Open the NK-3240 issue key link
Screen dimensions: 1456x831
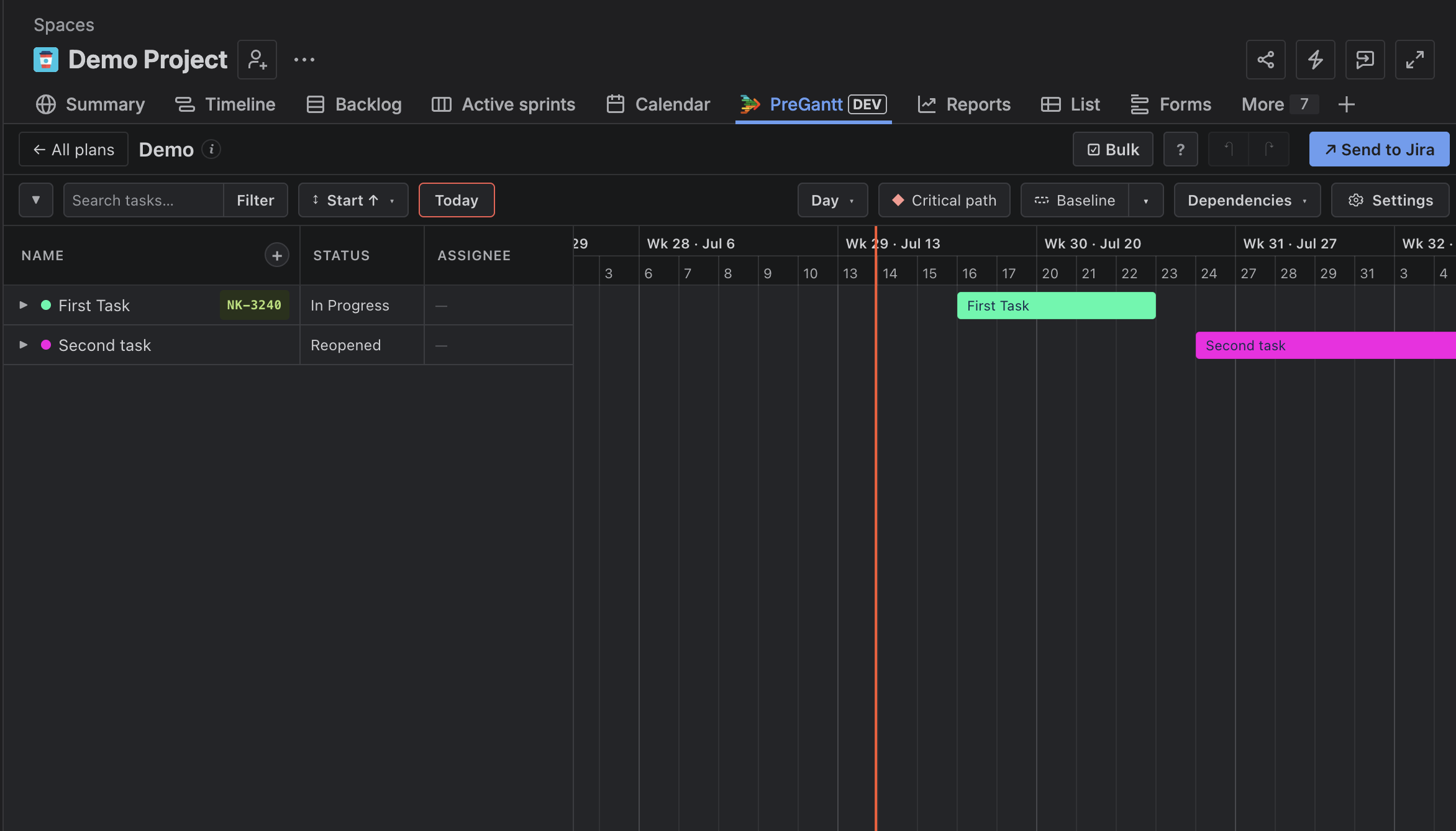coord(254,305)
